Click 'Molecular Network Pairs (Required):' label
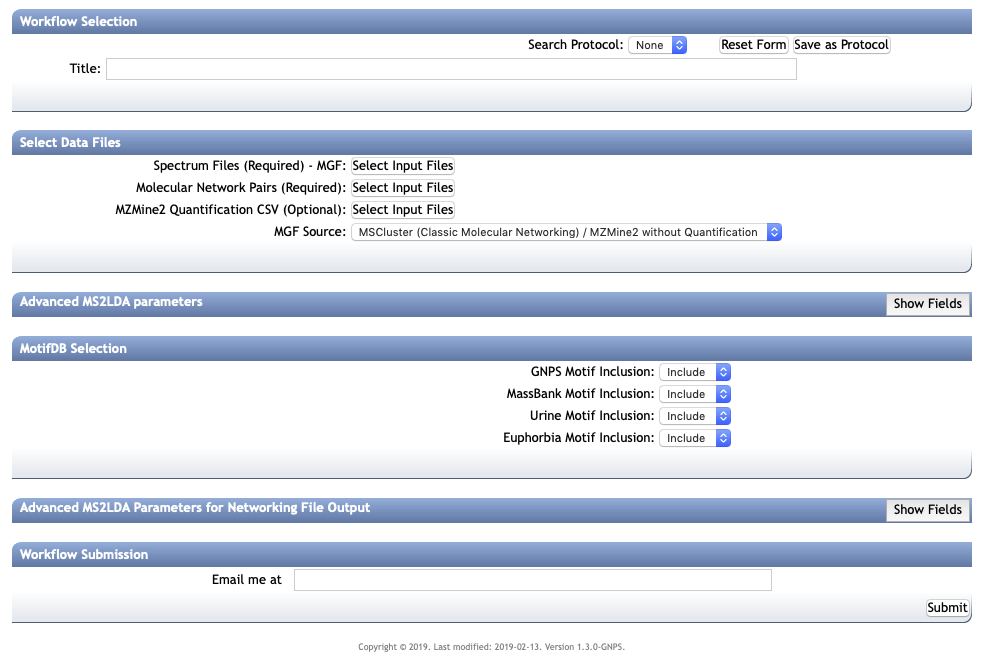992x672 pixels. pos(241,188)
